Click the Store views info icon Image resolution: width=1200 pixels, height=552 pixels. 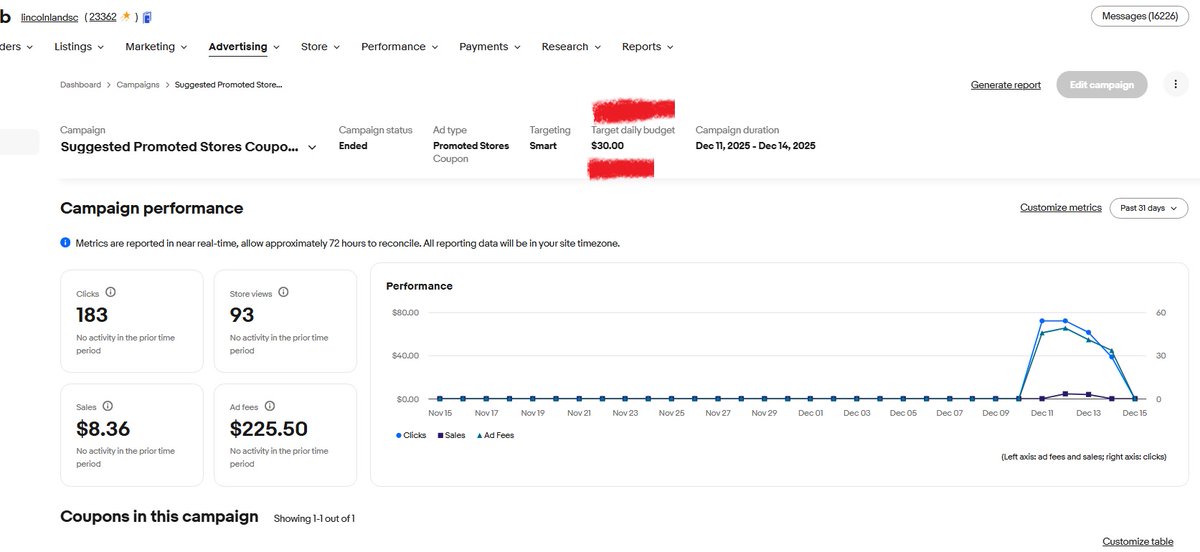coord(283,292)
